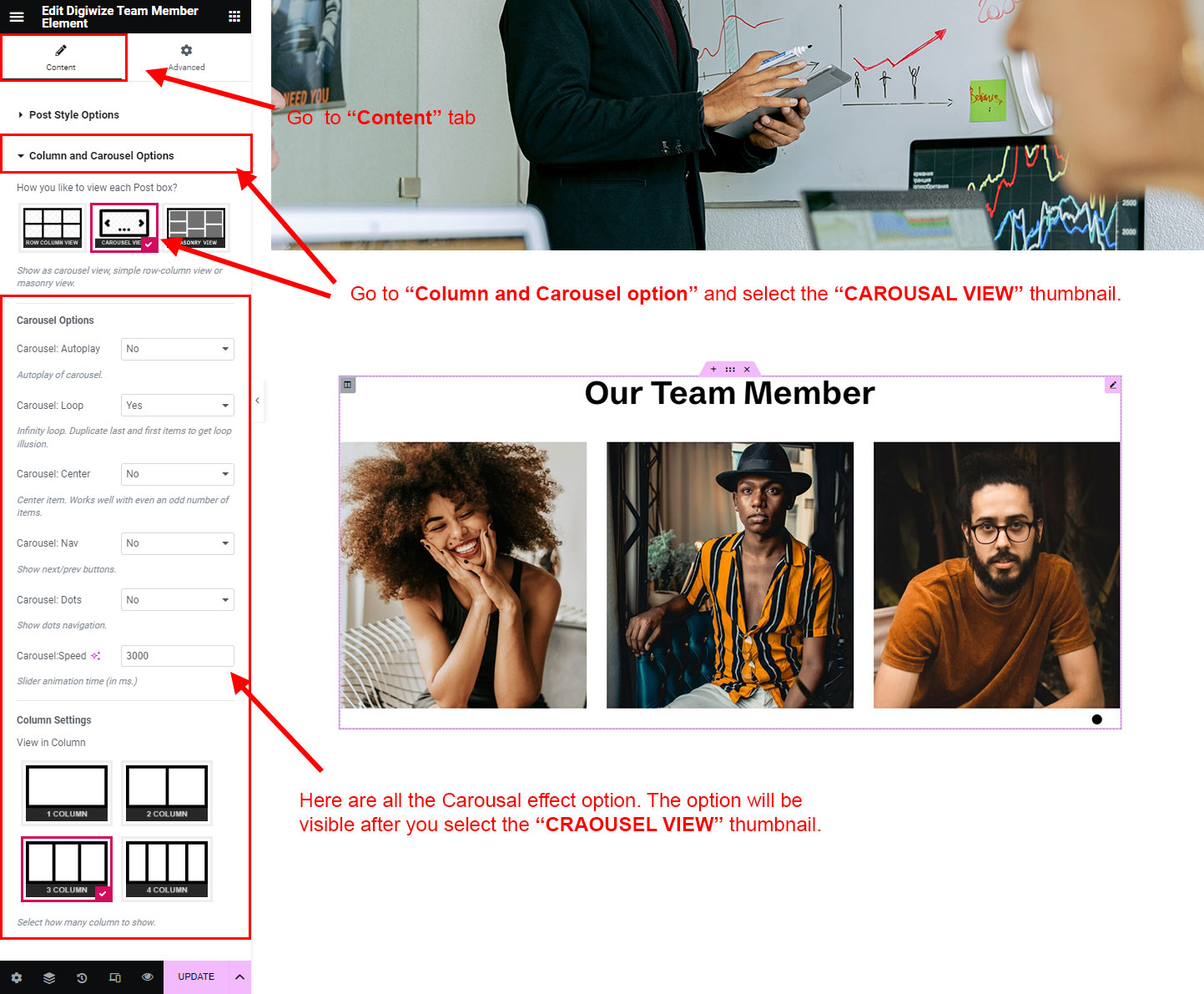Click the Preview Changes eye icon
Image resolution: width=1204 pixels, height=994 pixels.
pos(148,977)
